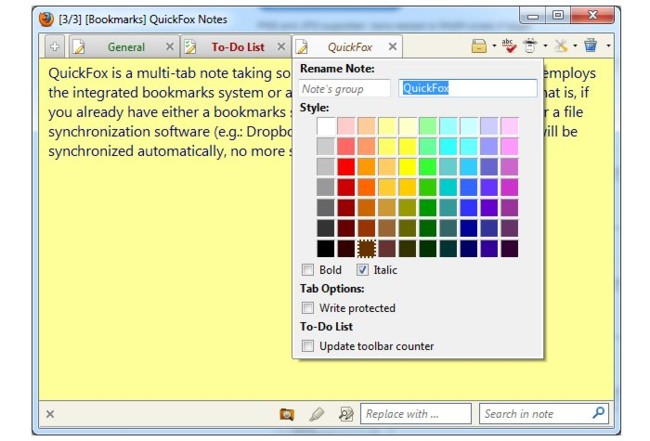Switch to the General tab
650x441 pixels.
[x=126, y=47]
